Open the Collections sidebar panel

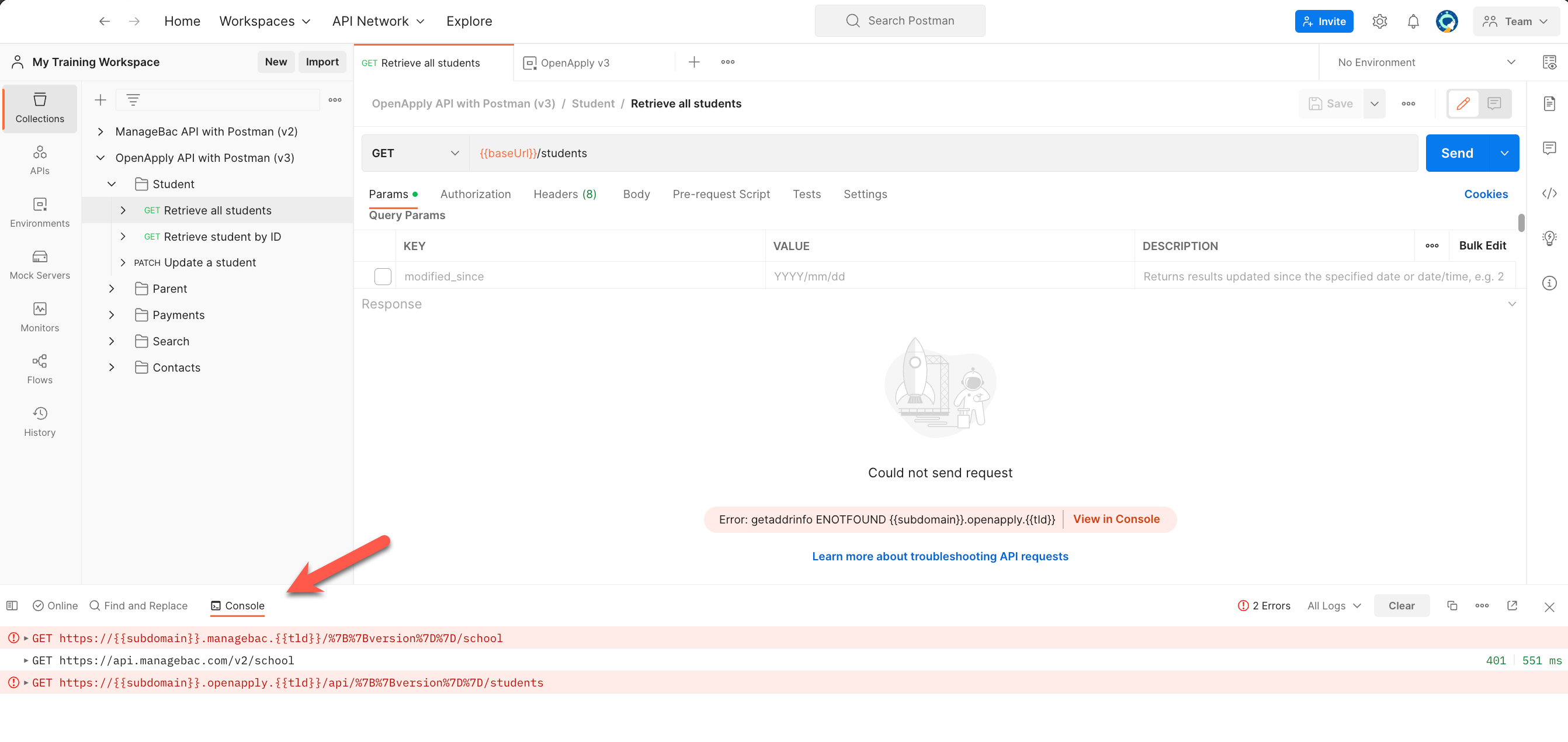40,108
